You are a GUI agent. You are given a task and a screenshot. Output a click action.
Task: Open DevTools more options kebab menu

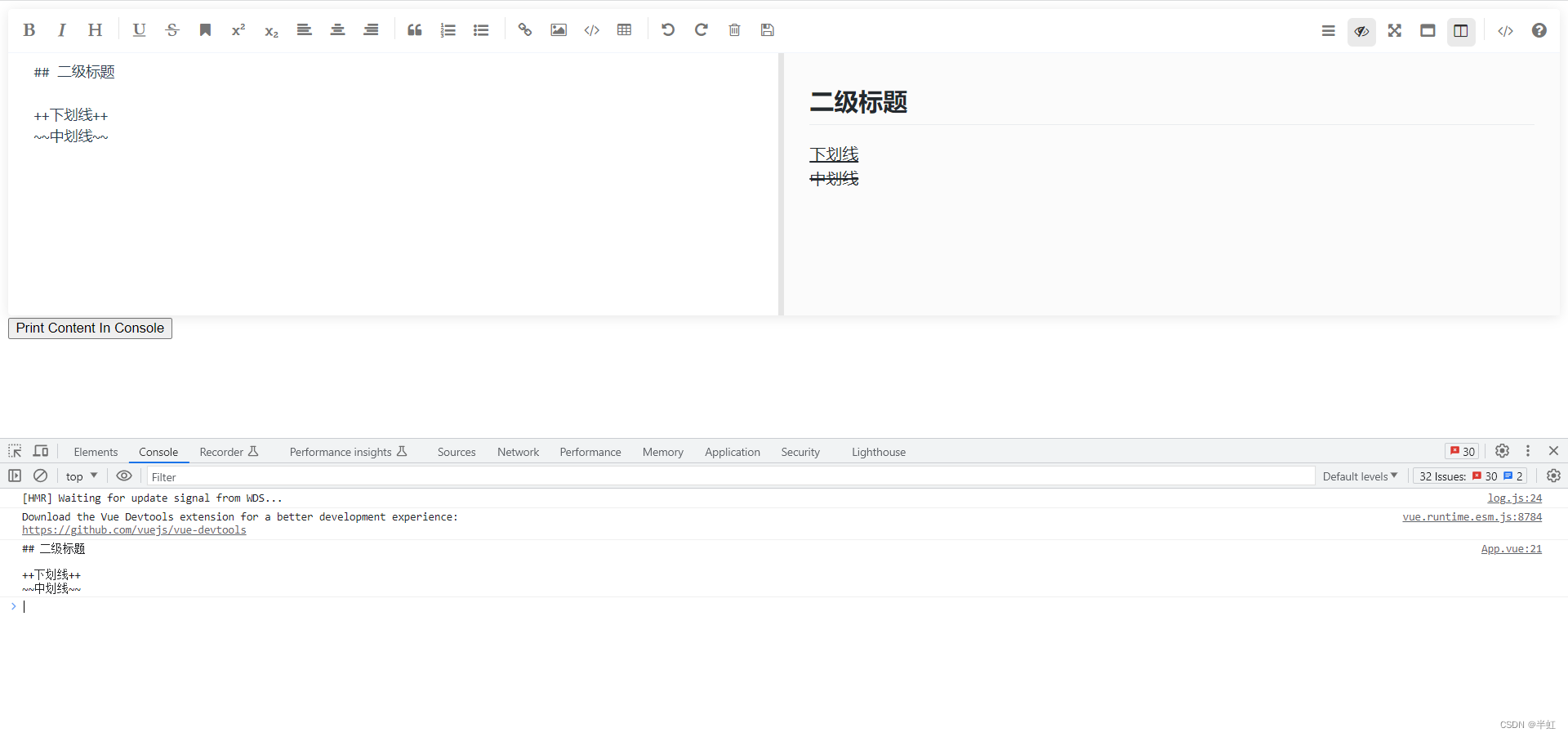pos(1528,451)
